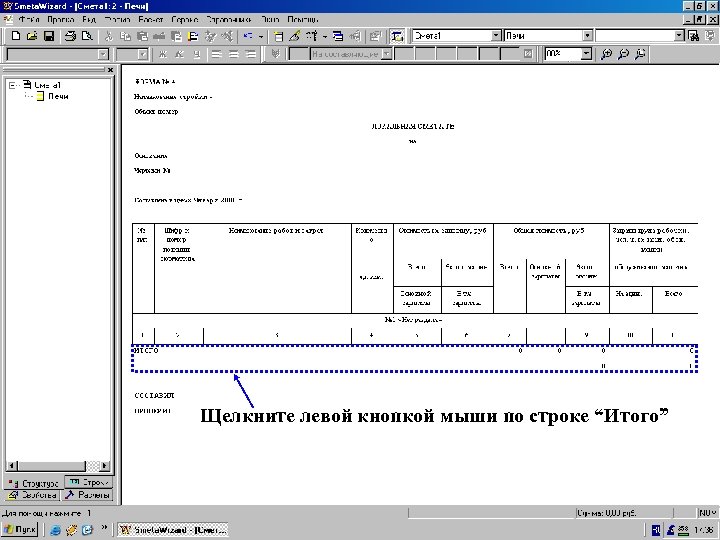Click the New document icon

click(14, 36)
